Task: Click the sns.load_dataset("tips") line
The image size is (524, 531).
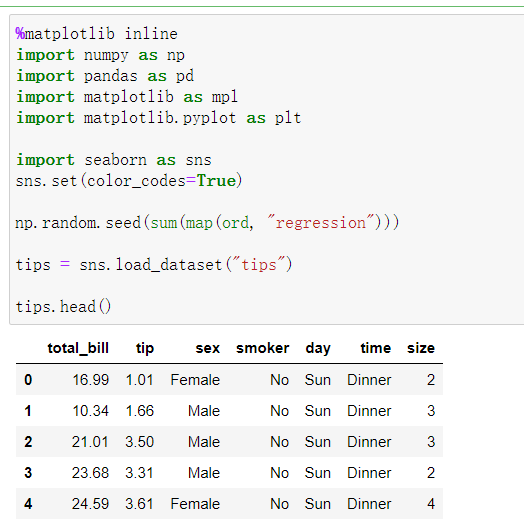Action: coord(154,265)
